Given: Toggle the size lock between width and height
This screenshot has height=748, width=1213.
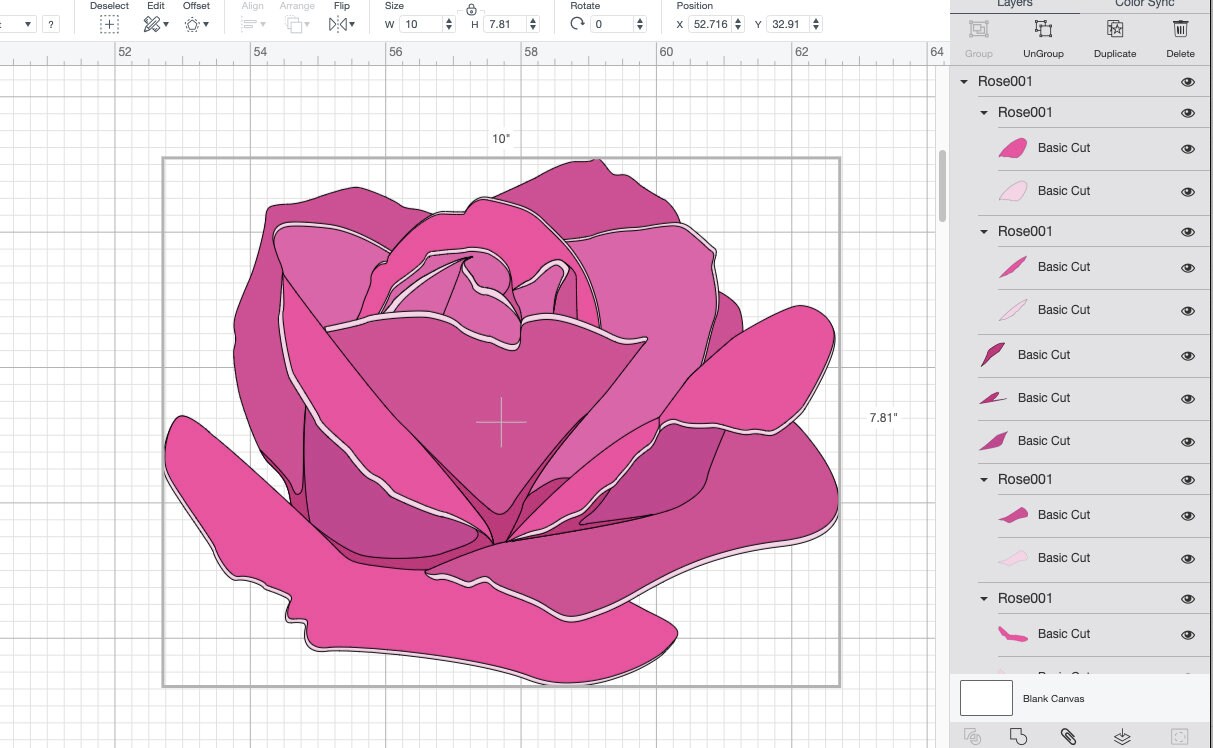Looking at the screenshot, I should [x=470, y=11].
